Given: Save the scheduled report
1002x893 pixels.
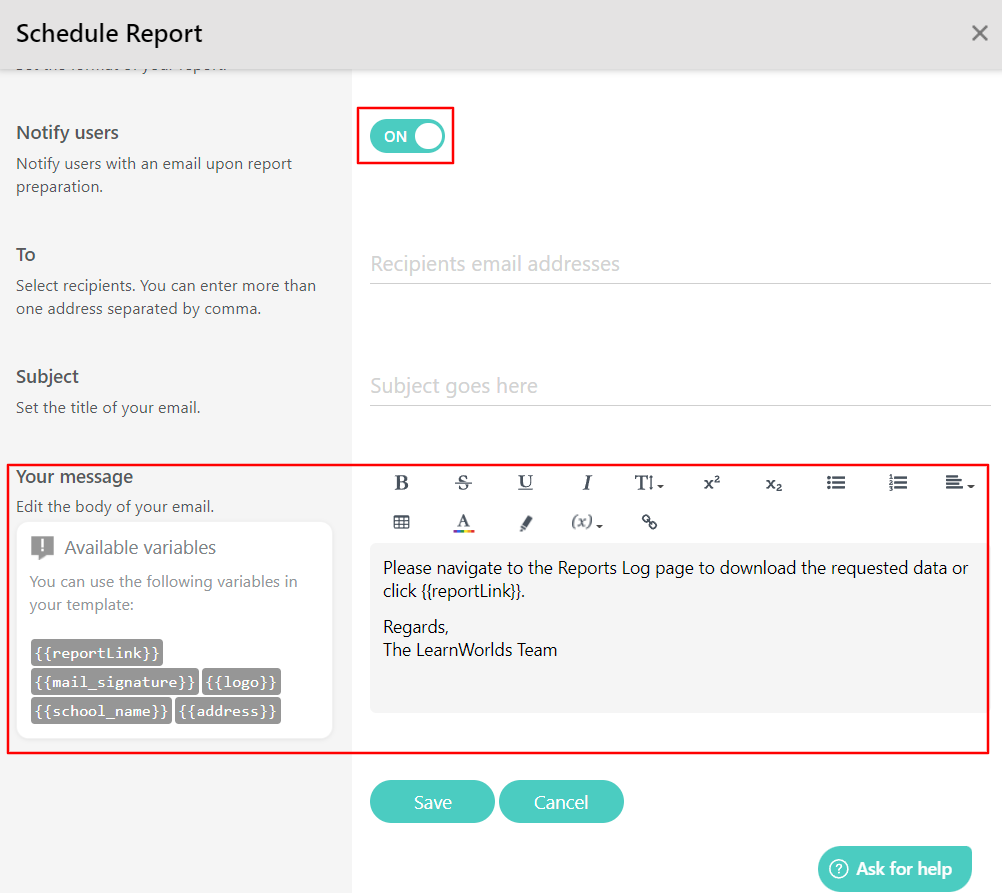Looking at the screenshot, I should pos(432,801).
